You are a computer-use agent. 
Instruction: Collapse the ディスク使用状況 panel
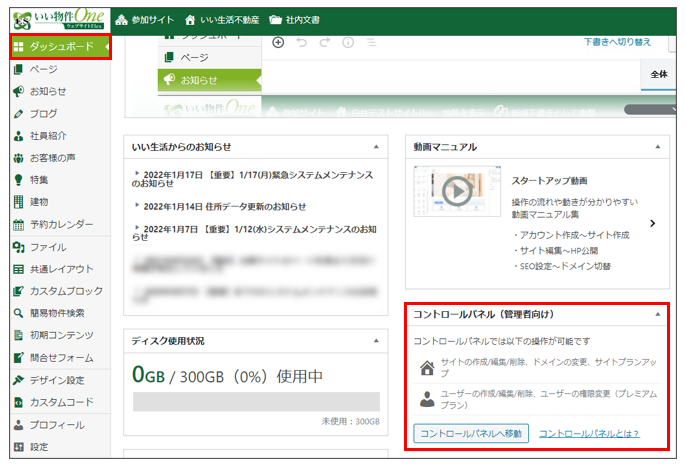coord(375,341)
